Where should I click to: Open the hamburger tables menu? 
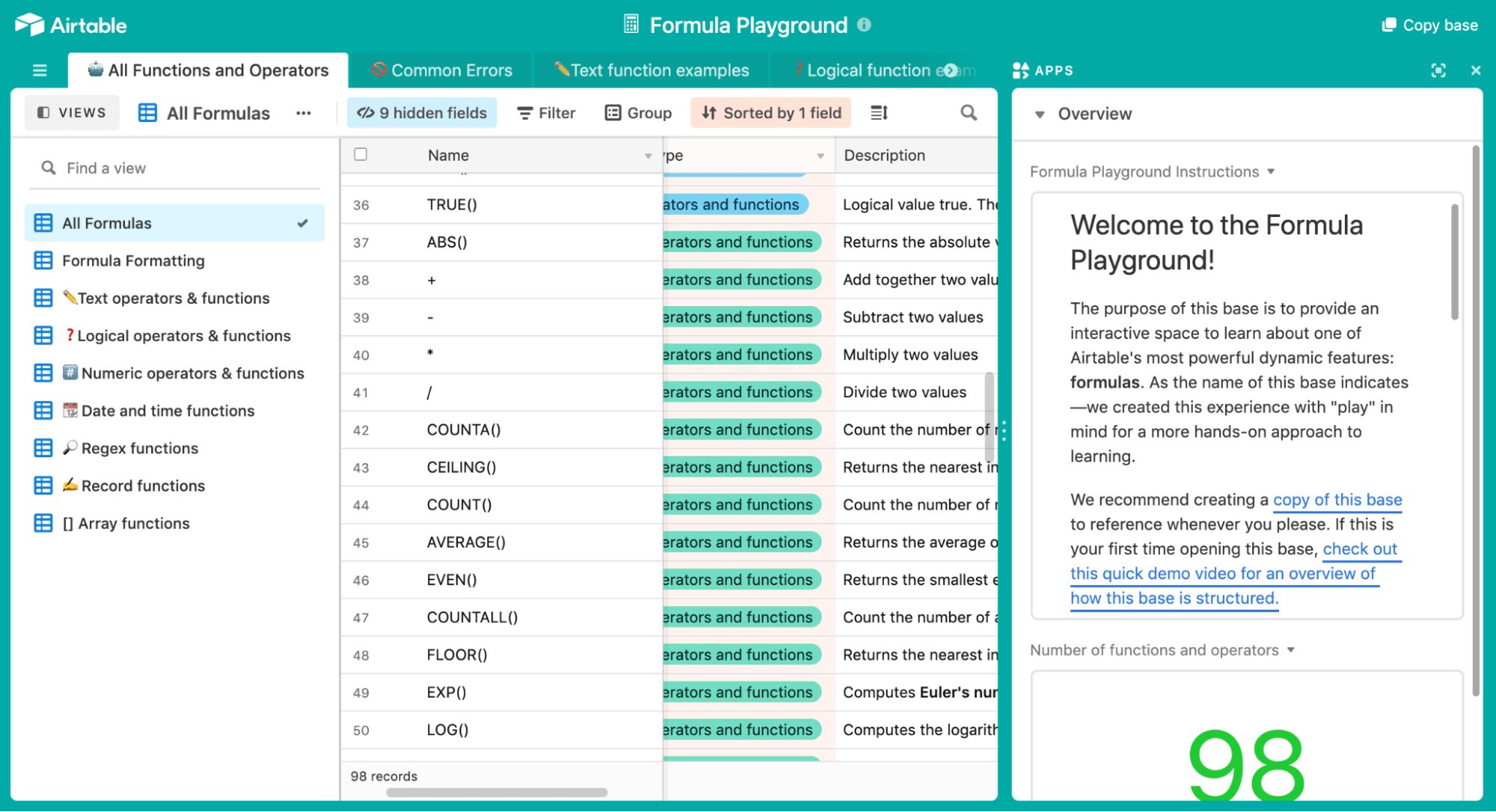point(40,70)
